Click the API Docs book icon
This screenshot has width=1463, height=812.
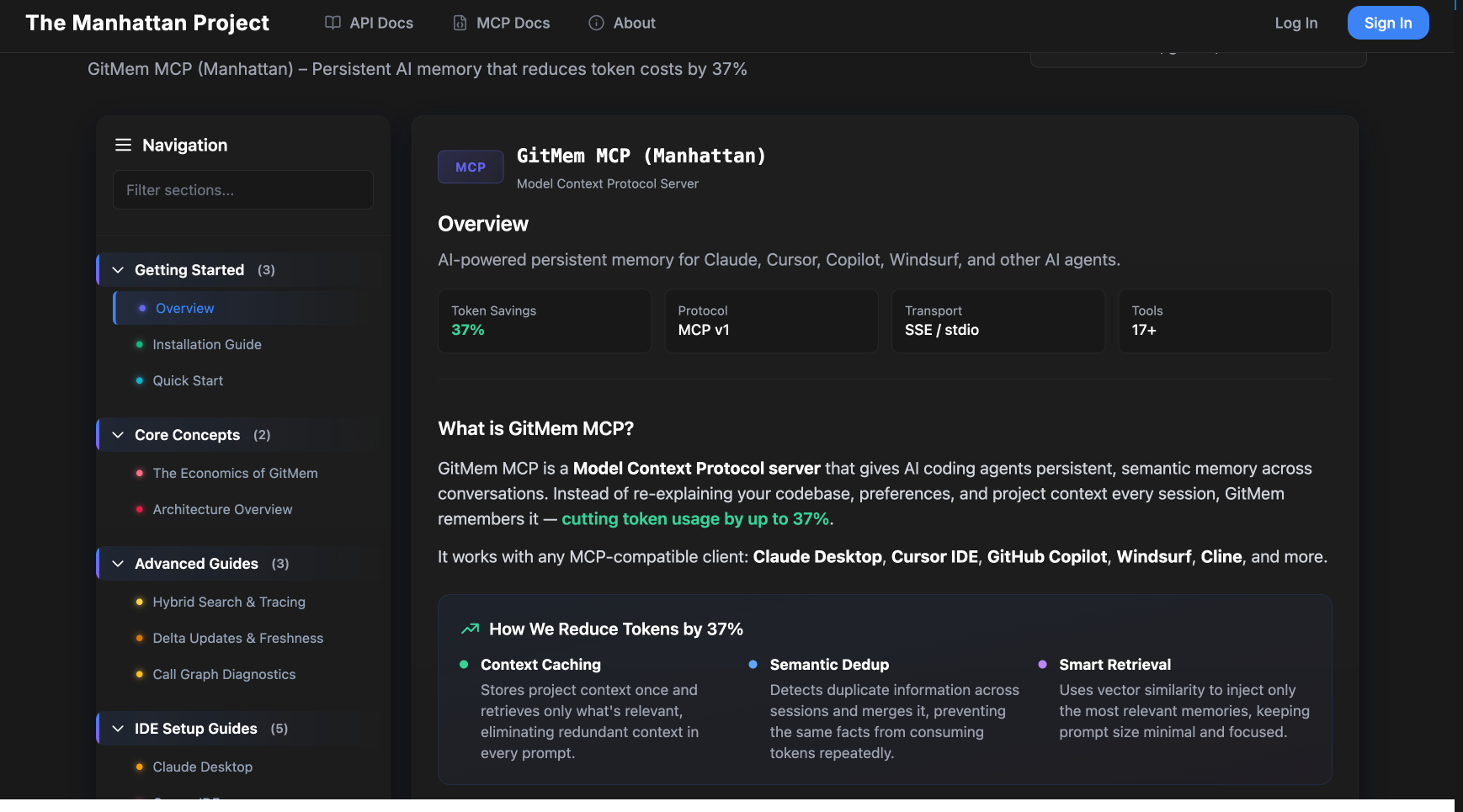point(332,23)
